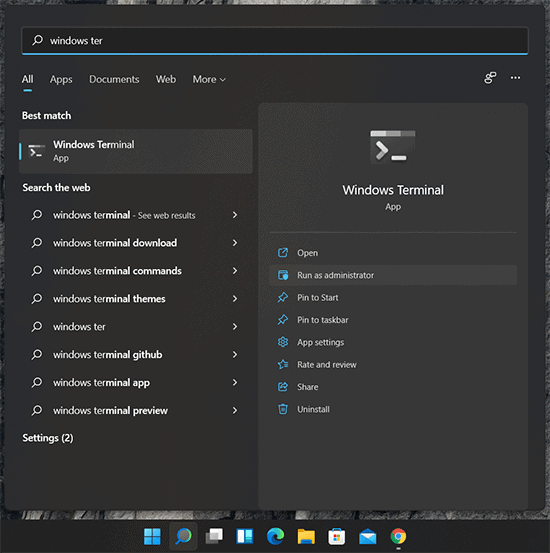Click the Search icon in the taskbar
The image size is (550, 553).
(183, 536)
